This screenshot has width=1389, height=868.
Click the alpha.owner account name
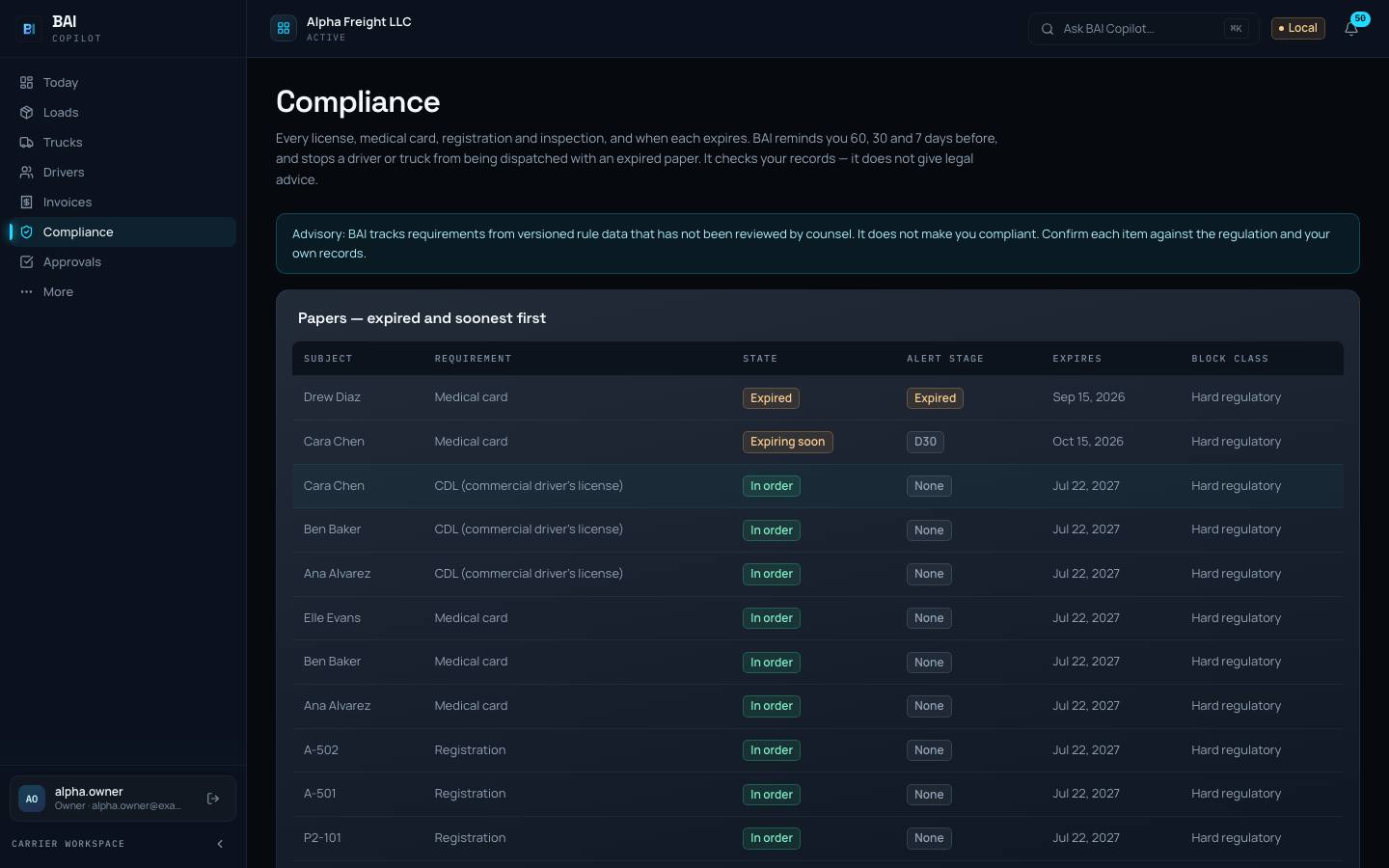(89, 792)
